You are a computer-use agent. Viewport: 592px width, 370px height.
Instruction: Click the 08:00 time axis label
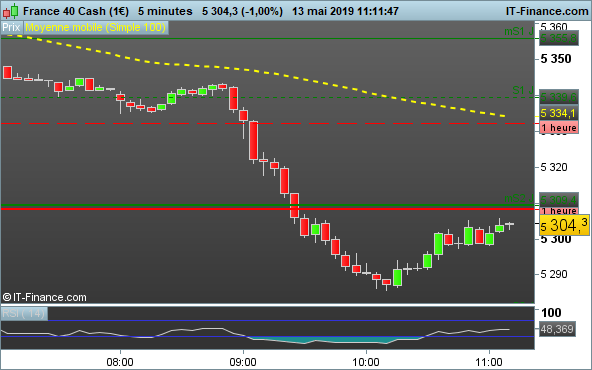click(x=120, y=362)
